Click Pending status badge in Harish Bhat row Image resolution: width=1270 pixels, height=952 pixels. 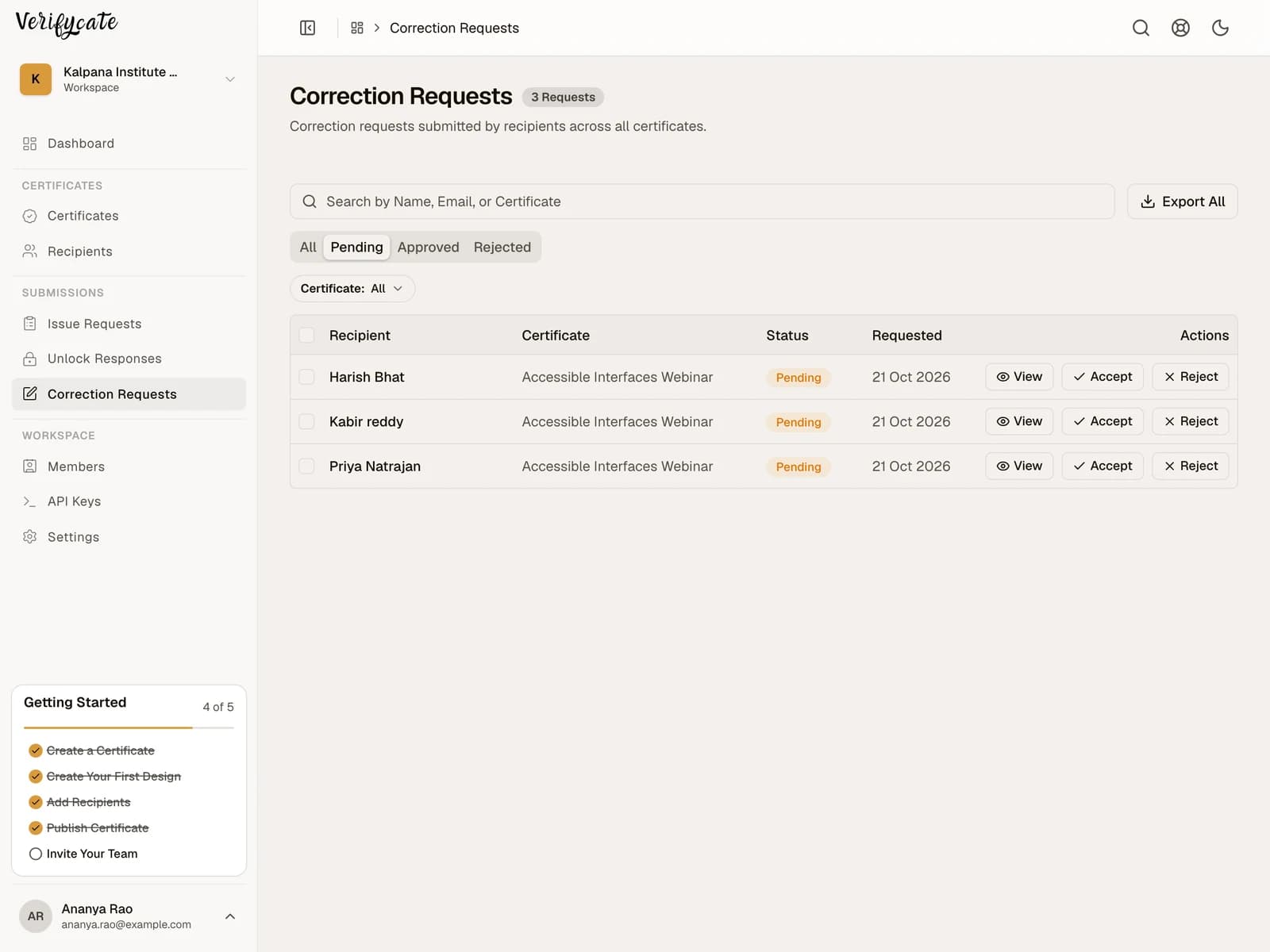coord(799,378)
